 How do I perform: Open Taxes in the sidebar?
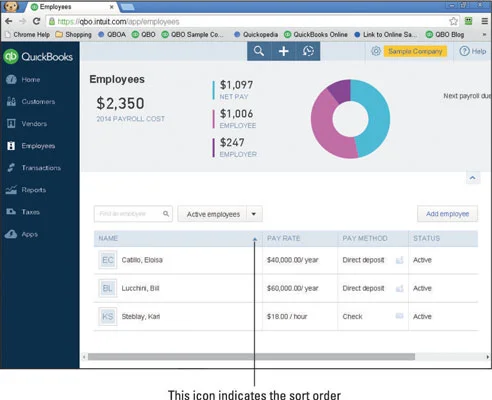[30, 212]
